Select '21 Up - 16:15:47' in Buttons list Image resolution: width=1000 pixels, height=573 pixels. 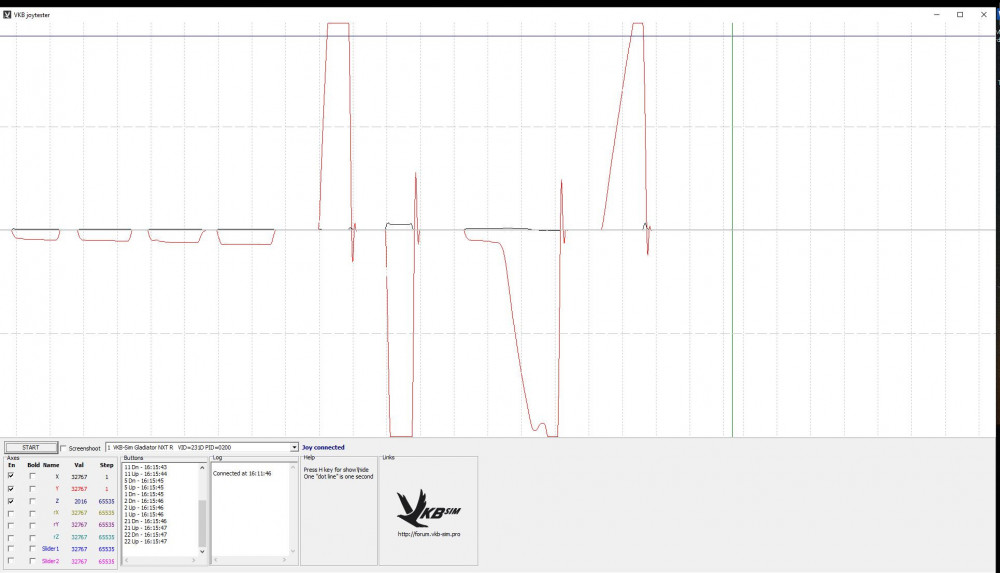point(145,528)
